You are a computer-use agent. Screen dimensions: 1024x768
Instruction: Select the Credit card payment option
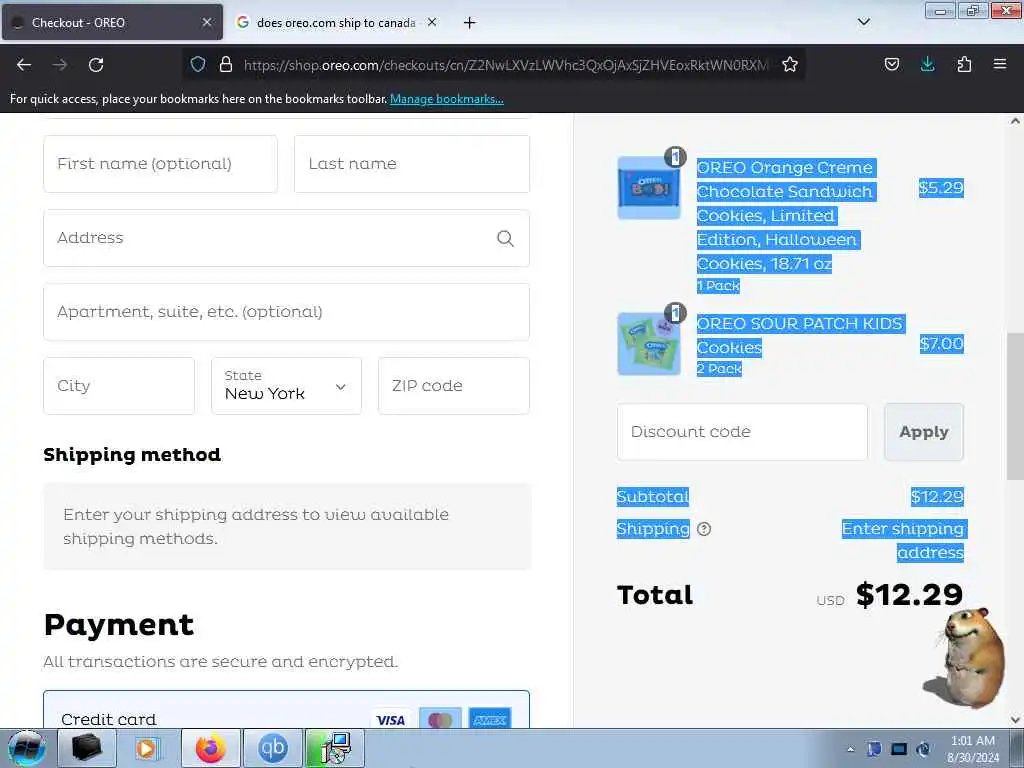[287, 710]
